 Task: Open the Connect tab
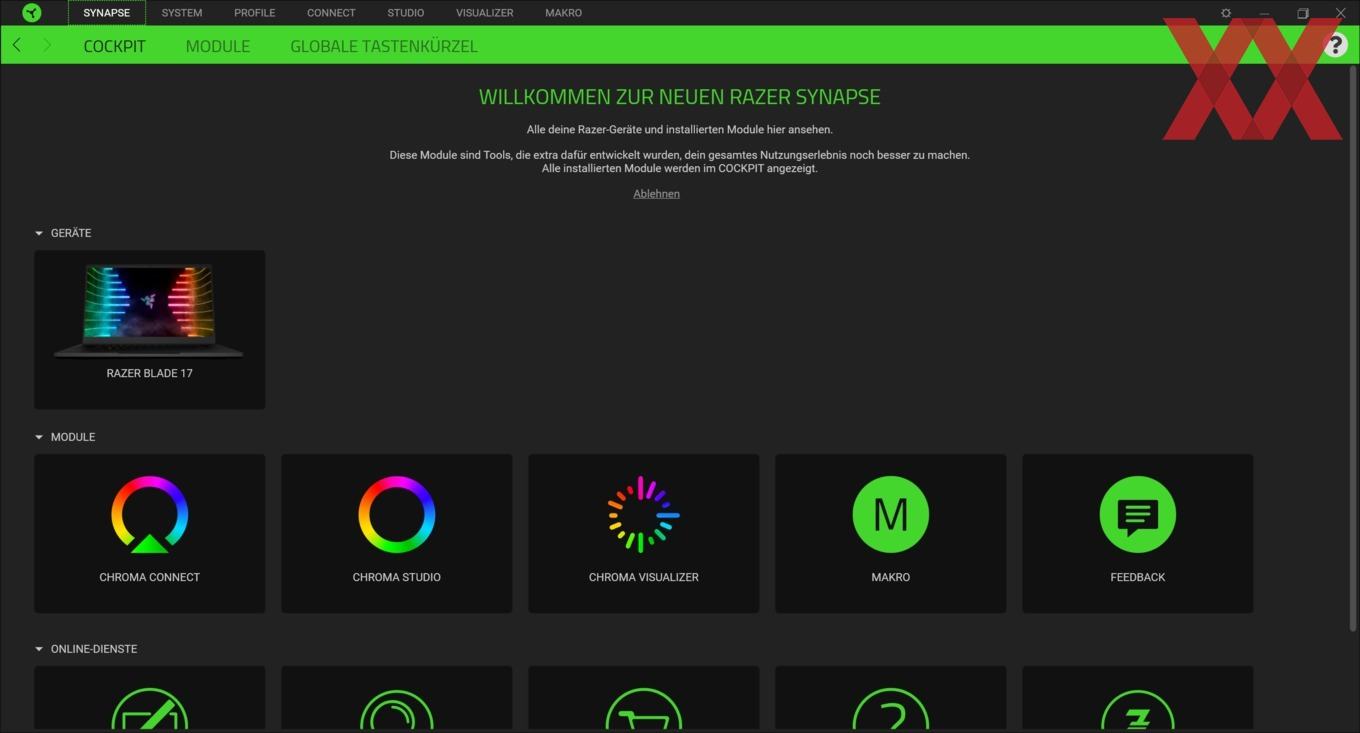[x=331, y=13]
